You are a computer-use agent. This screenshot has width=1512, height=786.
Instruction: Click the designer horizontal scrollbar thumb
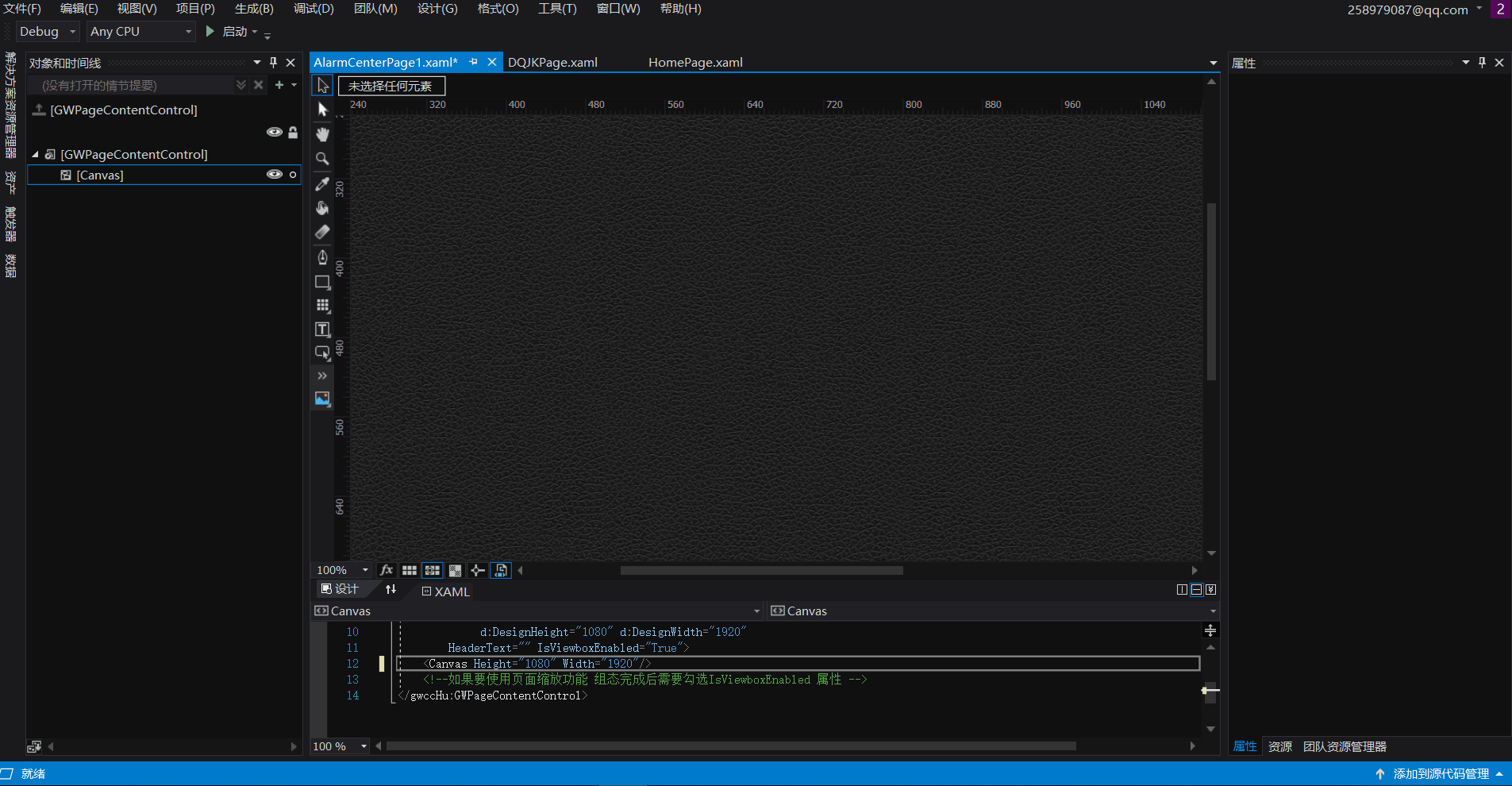tap(761, 570)
